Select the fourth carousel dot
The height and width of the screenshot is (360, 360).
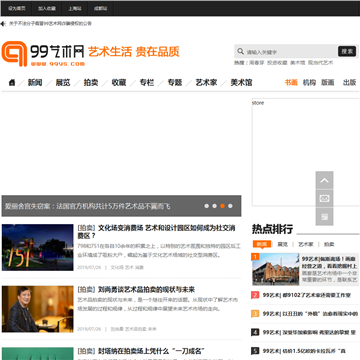coord(230,206)
